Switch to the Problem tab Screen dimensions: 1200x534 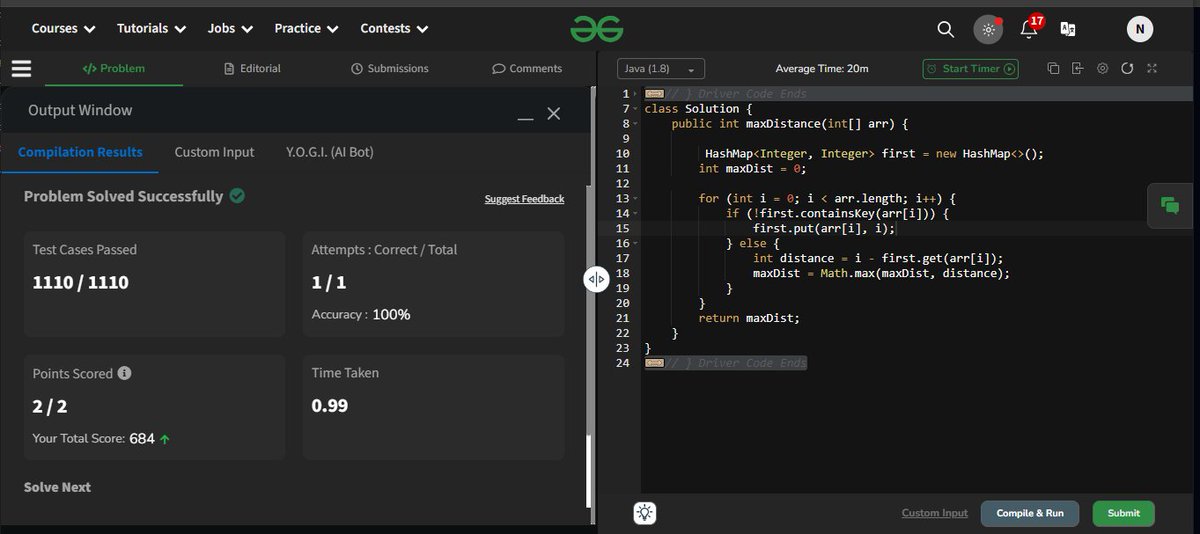(x=113, y=69)
